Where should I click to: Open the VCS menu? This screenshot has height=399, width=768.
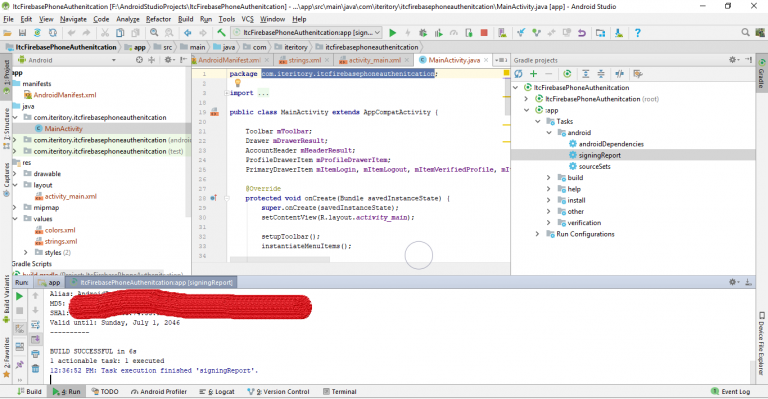coord(247,19)
